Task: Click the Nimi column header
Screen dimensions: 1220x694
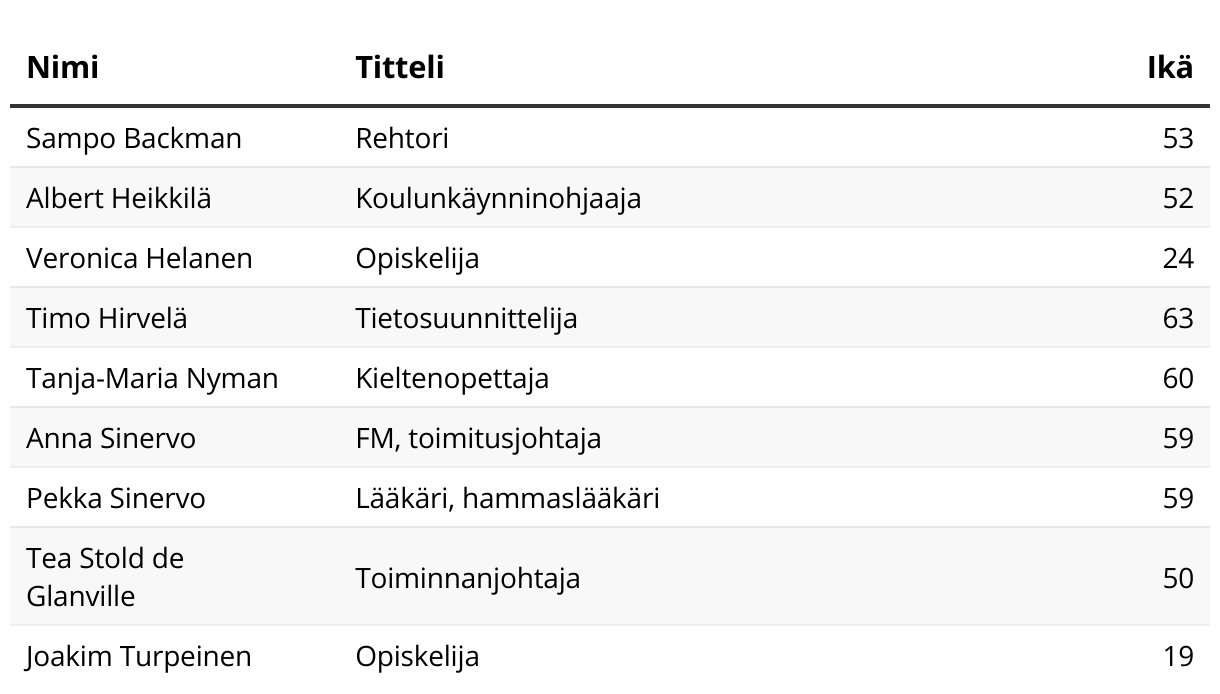Action: point(62,67)
